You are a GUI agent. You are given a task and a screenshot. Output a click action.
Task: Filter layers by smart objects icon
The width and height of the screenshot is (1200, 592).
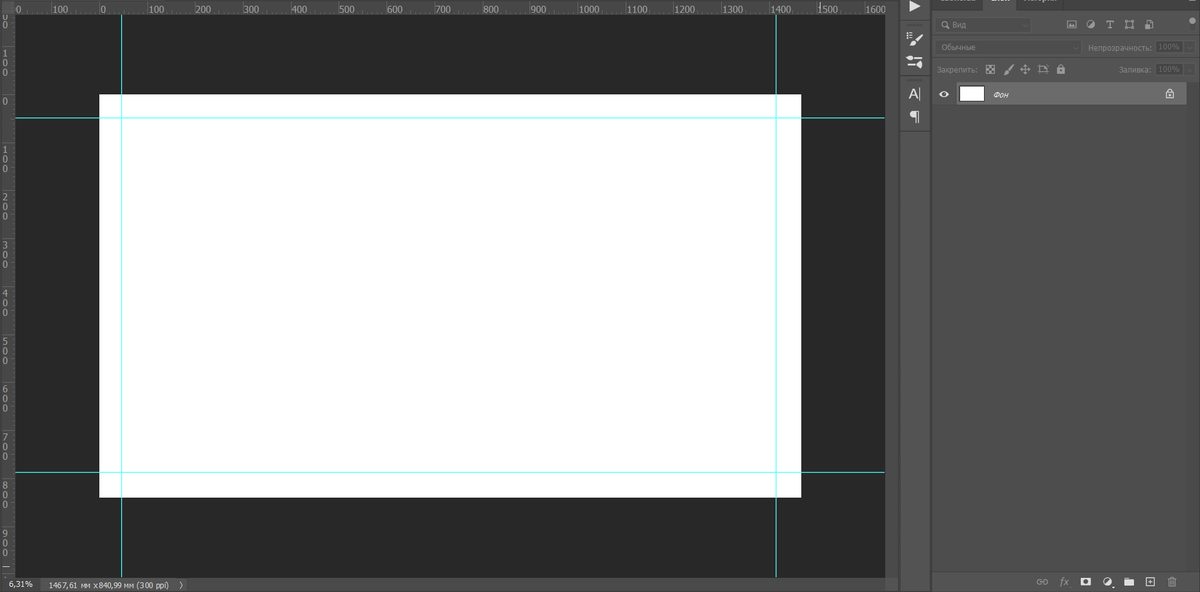[1148, 24]
